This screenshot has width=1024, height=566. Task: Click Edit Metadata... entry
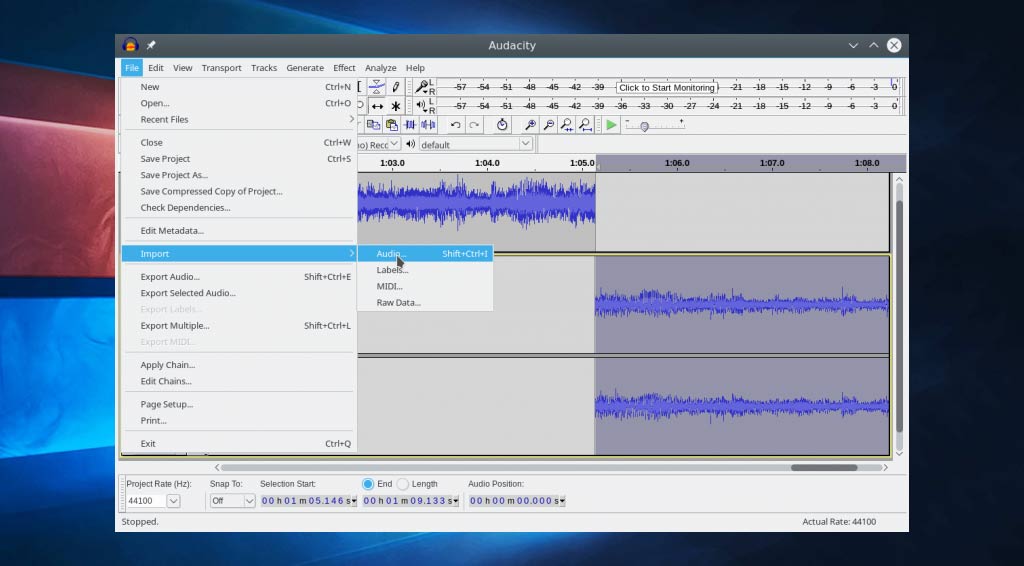click(x=239, y=230)
